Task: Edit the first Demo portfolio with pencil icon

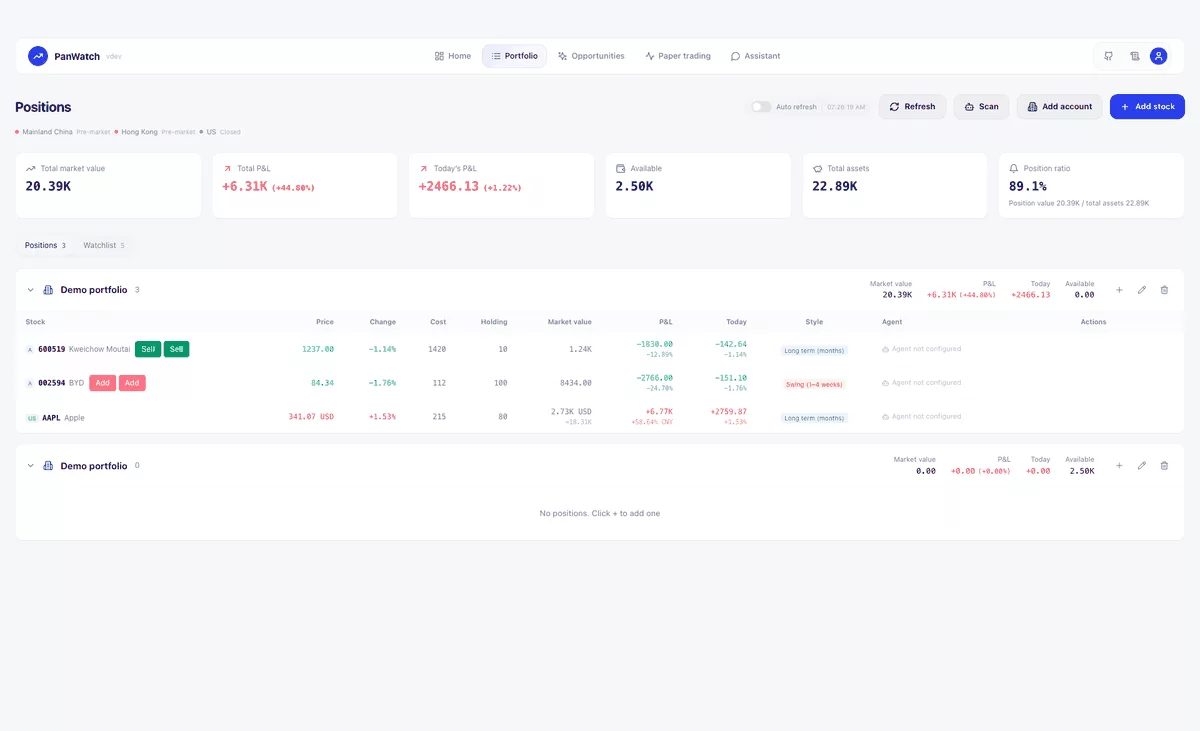Action: [x=1142, y=290]
